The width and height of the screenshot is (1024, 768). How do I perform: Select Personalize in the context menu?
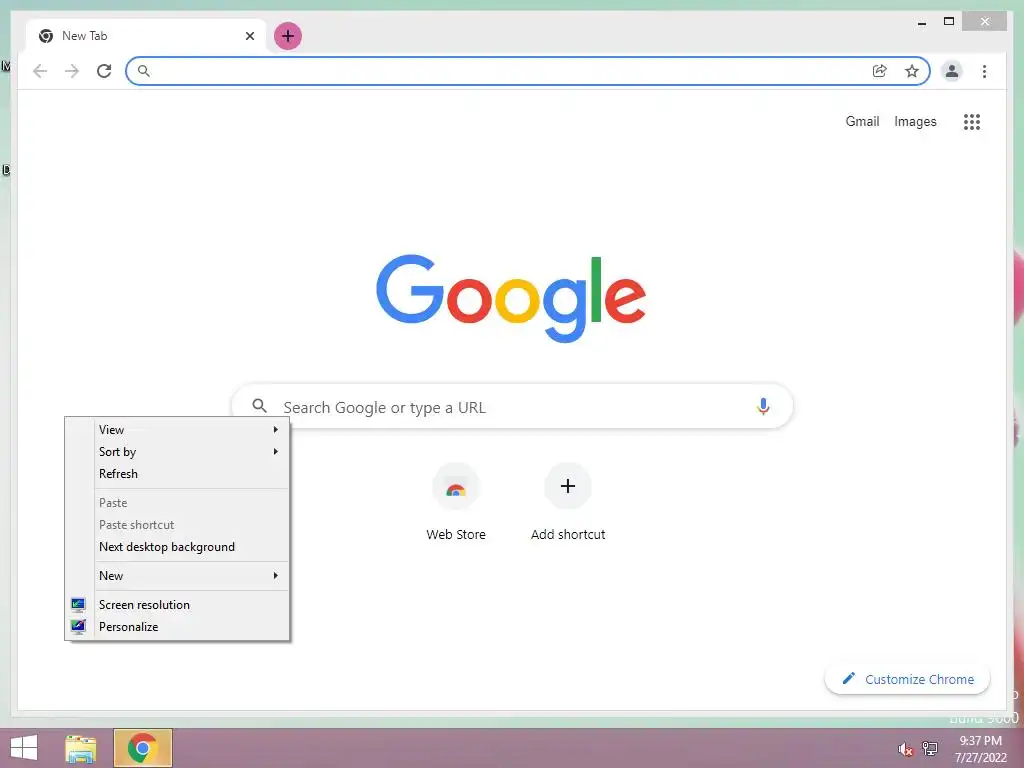[x=177, y=627]
